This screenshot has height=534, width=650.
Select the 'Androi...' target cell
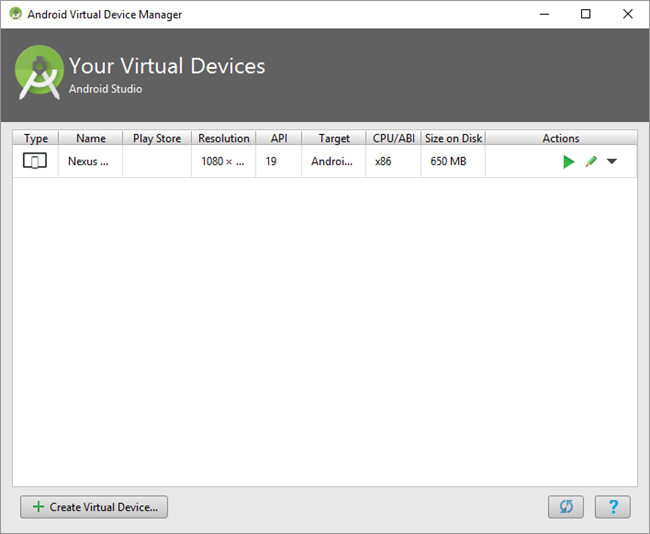(x=334, y=161)
